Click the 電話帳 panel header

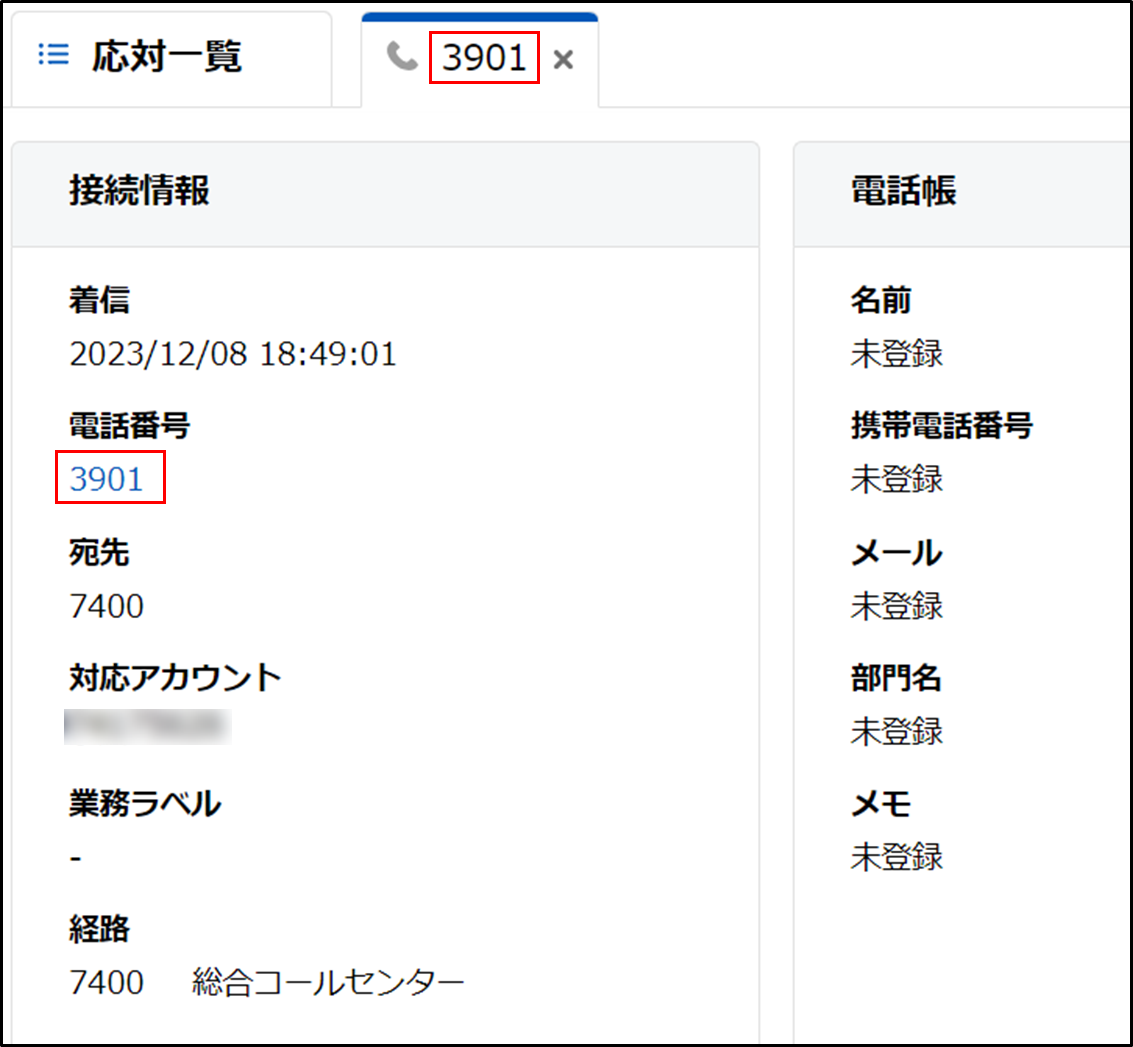coord(903,190)
